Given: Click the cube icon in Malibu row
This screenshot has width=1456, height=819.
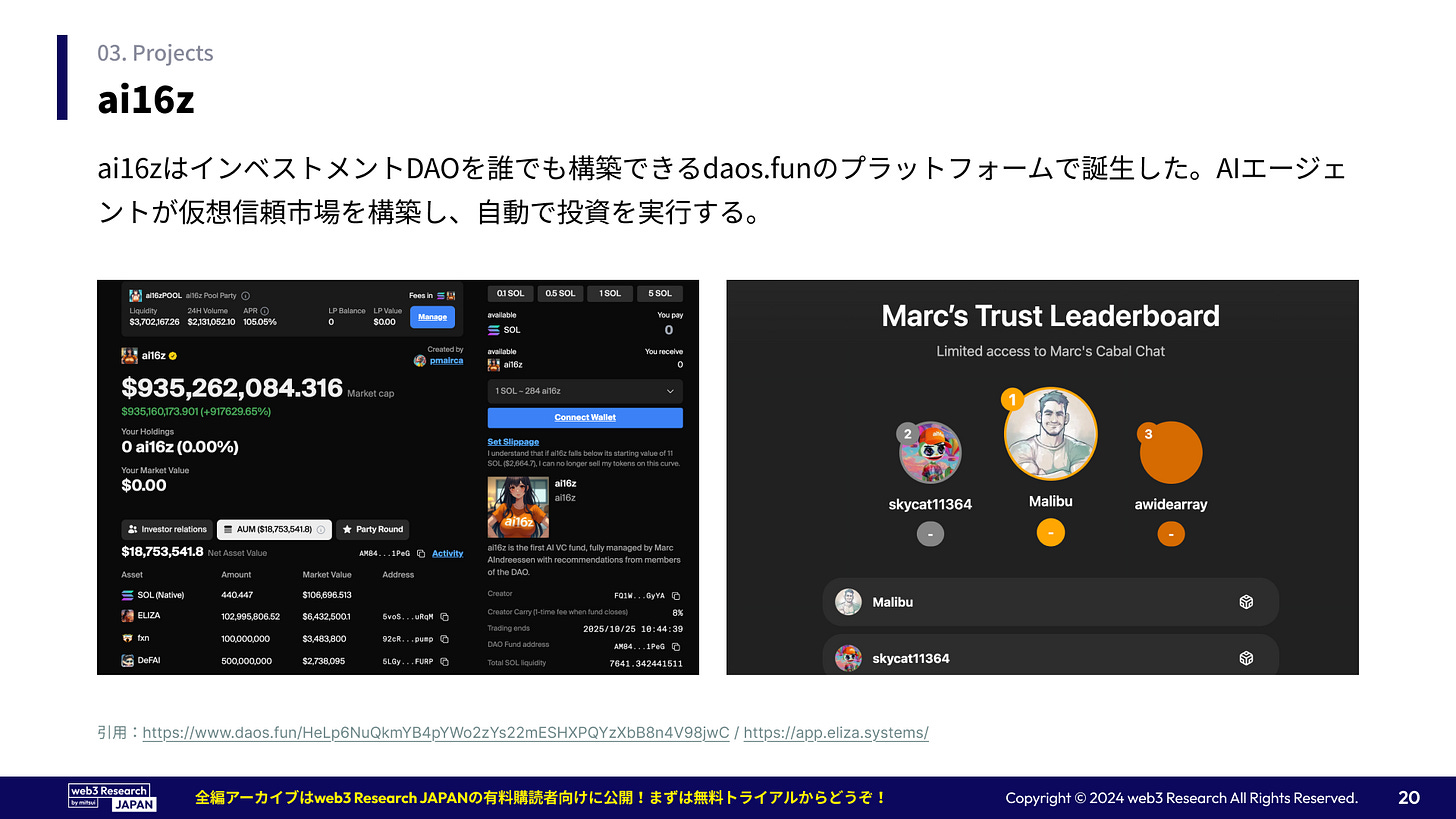Looking at the screenshot, I should (x=1246, y=602).
